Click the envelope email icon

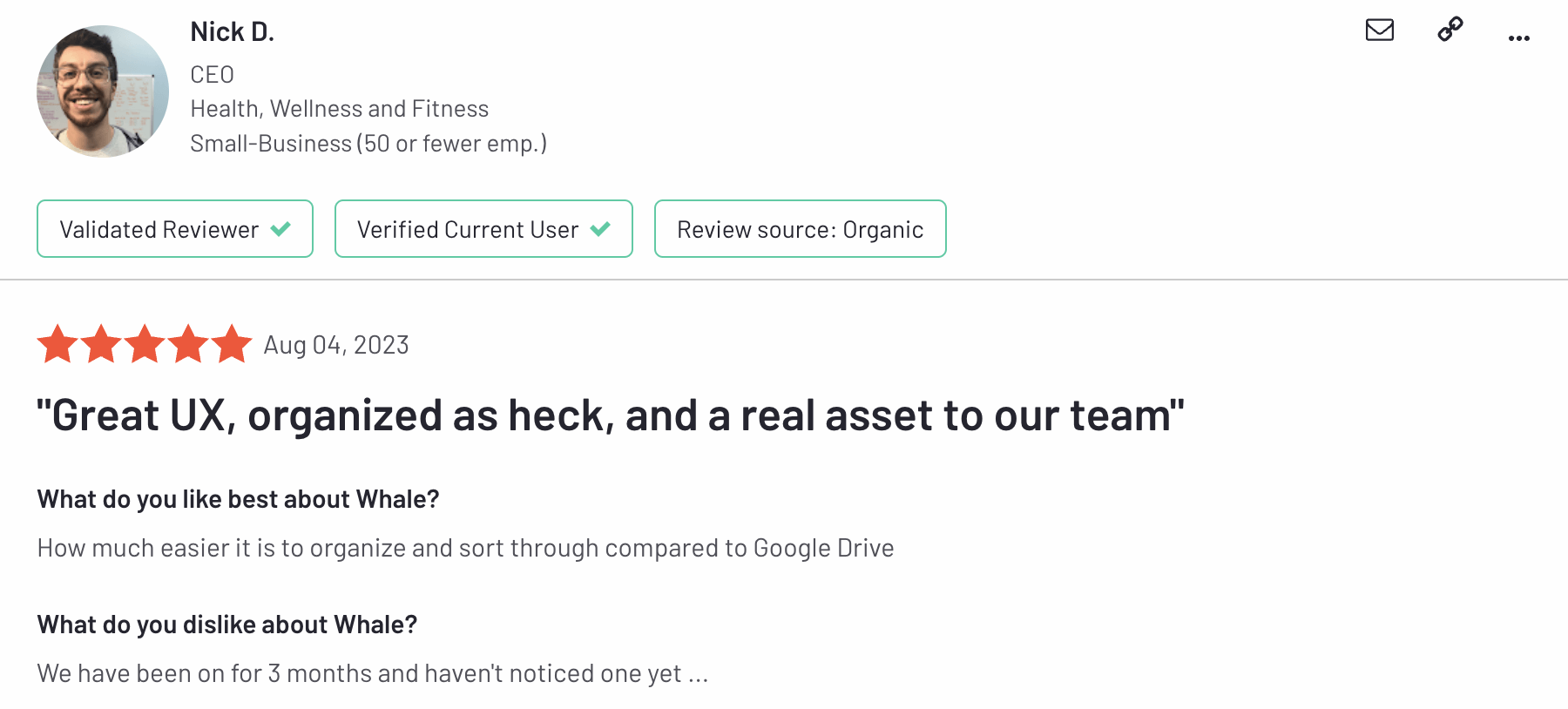[x=1379, y=30]
